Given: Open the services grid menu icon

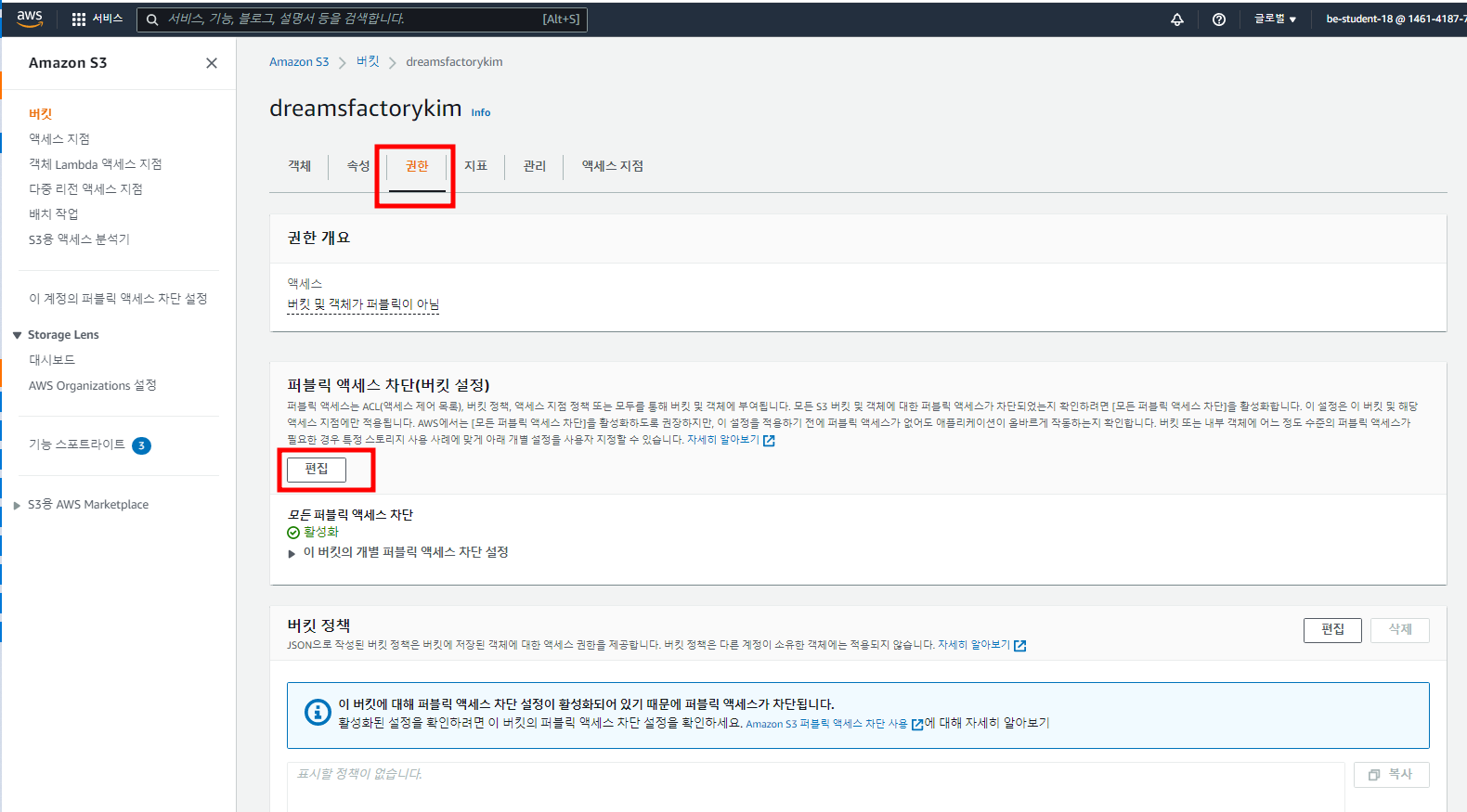Looking at the screenshot, I should point(79,19).
